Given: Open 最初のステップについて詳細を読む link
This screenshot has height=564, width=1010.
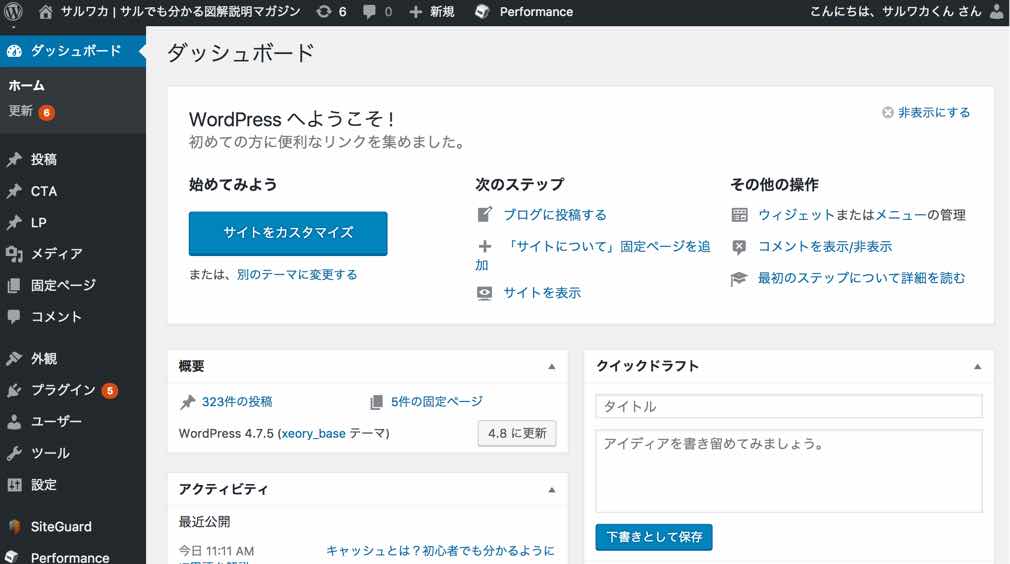Looking at the screenshot, I should [861, 278].
